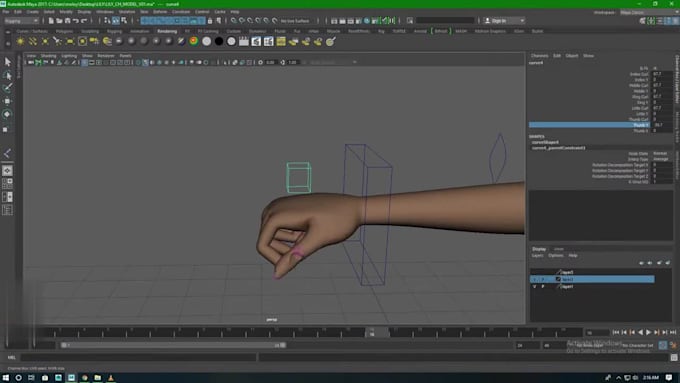Open Interp Type Average dropdown
This screenshot has height=383, width=680.
click(x=662, y=159)
